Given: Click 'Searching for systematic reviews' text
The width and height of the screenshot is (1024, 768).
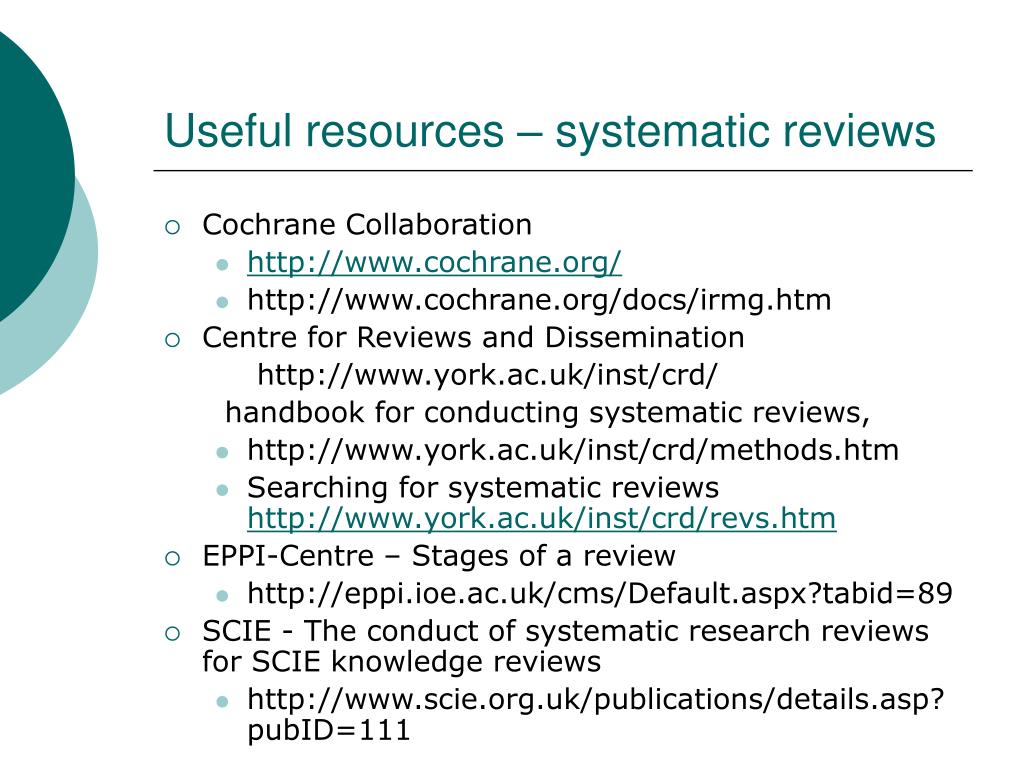Looking at the screenshot, I should coord(483,488).
